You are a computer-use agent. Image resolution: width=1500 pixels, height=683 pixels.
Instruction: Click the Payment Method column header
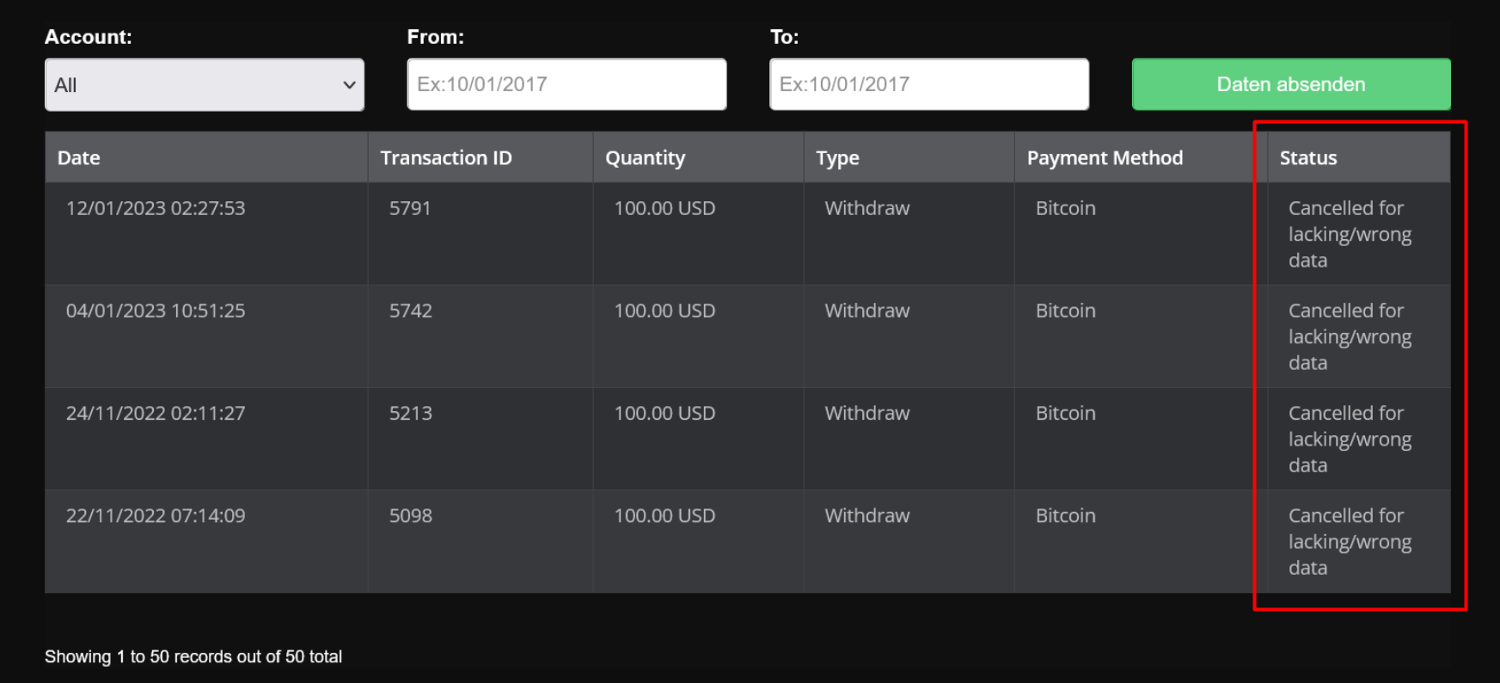[1104, 158]
